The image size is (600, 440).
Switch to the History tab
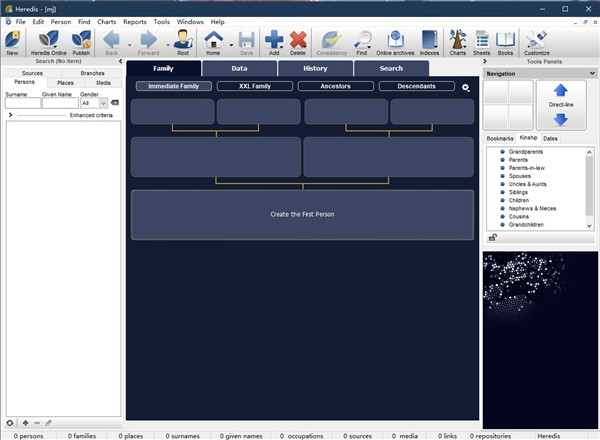tap(315, 68)
